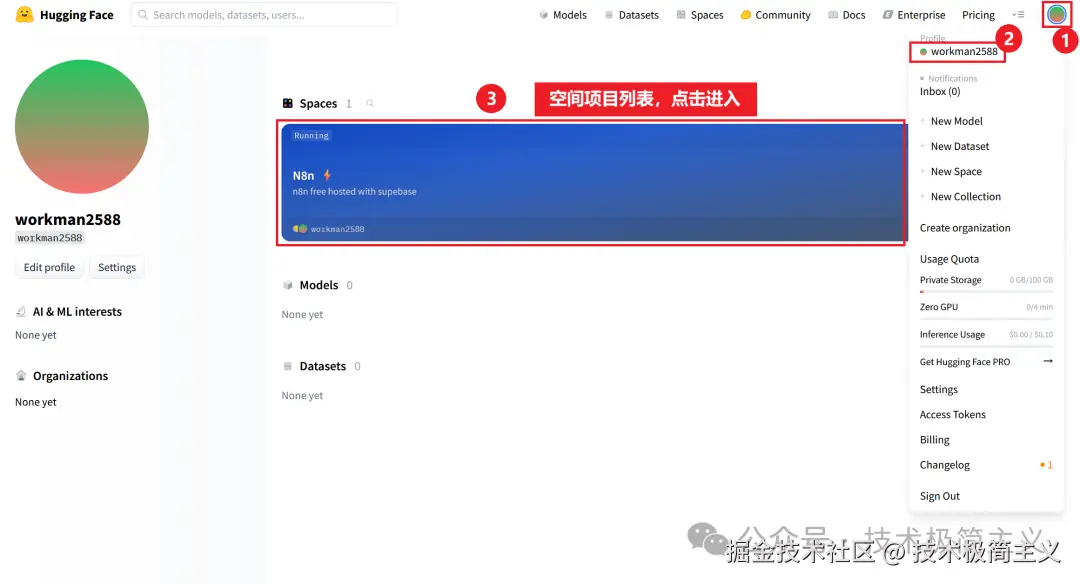Click the N8n space description text
The image size is (1080, 584).
pos(354,191)
